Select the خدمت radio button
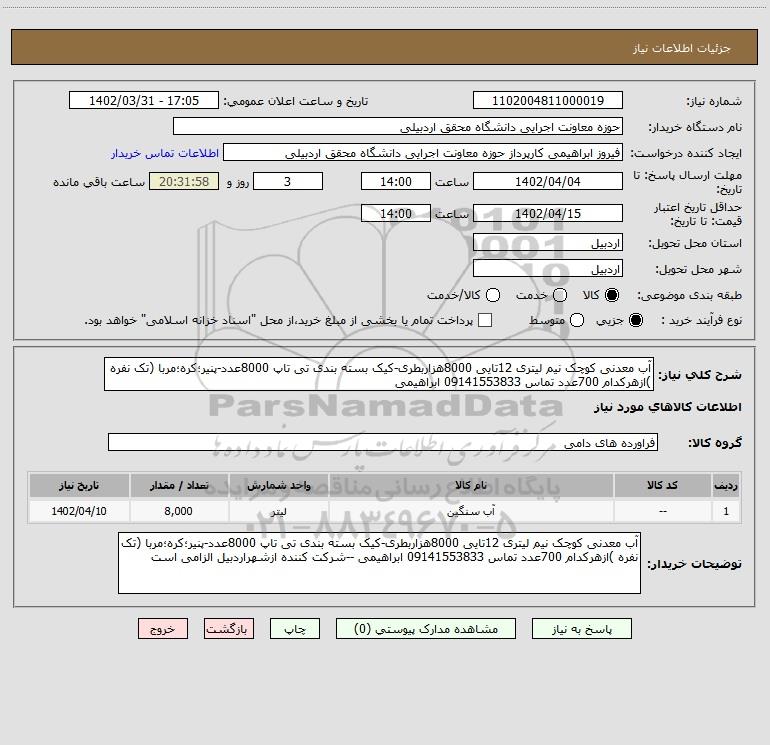770x745 pixels. (560, 295)
